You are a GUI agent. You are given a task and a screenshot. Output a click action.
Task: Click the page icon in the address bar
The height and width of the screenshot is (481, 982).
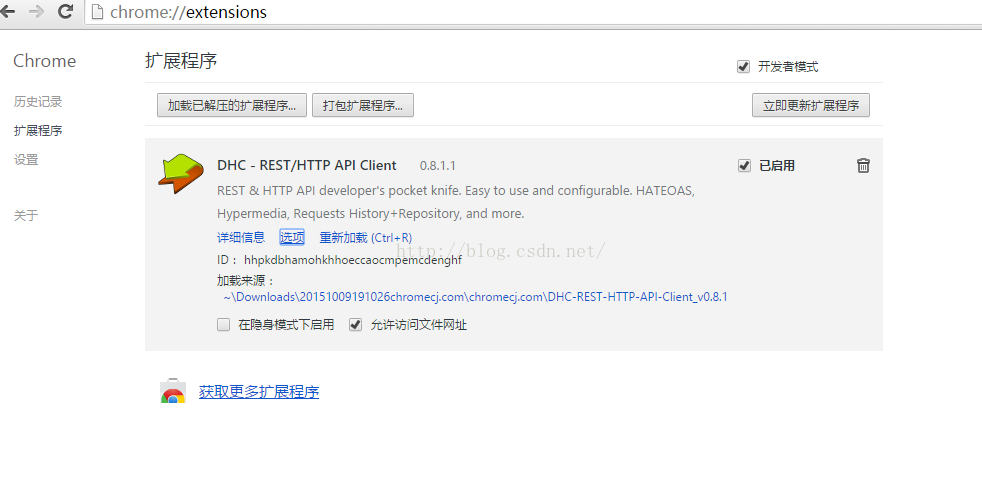97,12
